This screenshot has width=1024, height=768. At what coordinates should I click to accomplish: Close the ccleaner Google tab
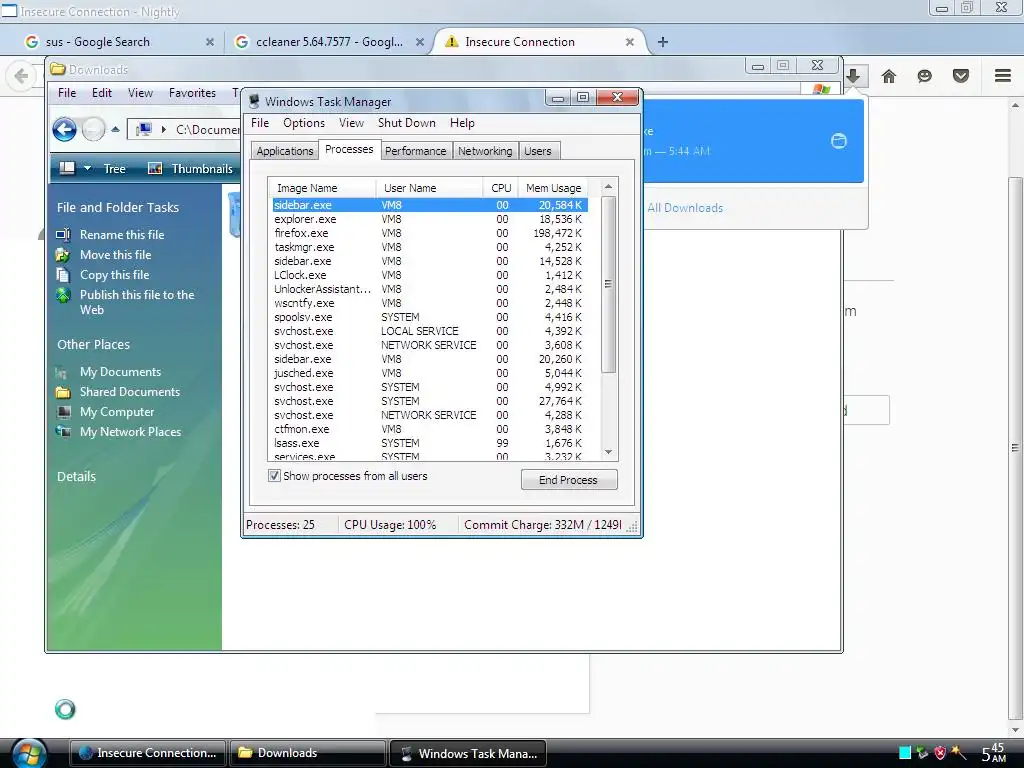pyautogui.click(x=420, y=42)
